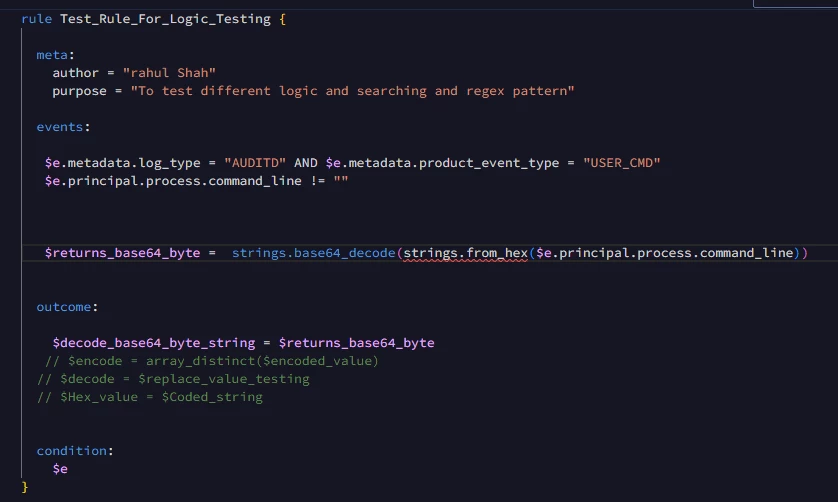Click the underlined strings.from_hex error
Viewport: 838px width, 502px height.
point(465,253)
